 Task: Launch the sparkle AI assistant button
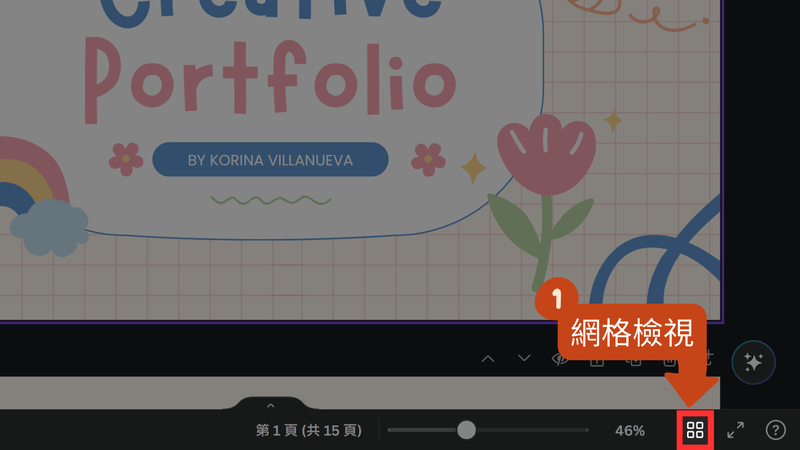click(753, 361)
